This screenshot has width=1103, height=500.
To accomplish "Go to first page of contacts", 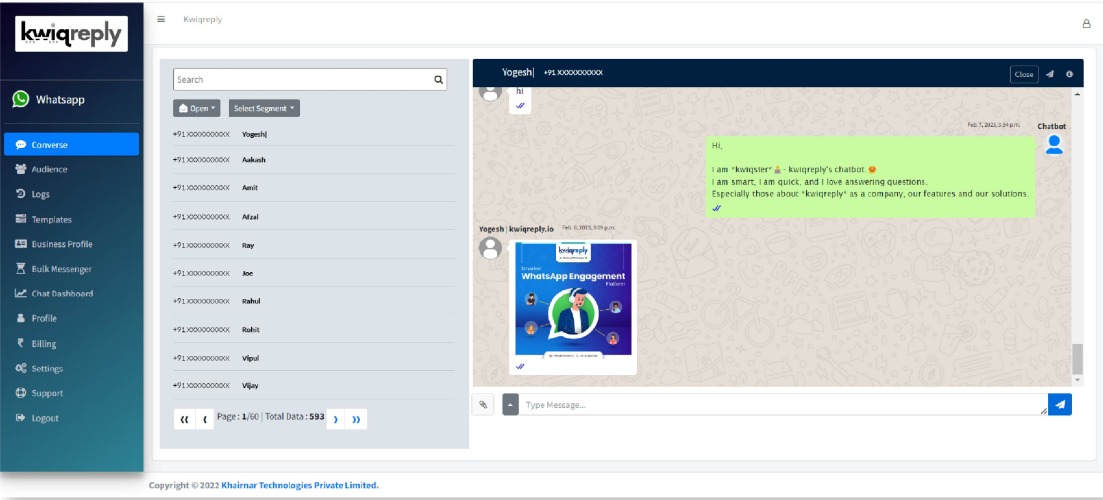I will click(184, 419).
